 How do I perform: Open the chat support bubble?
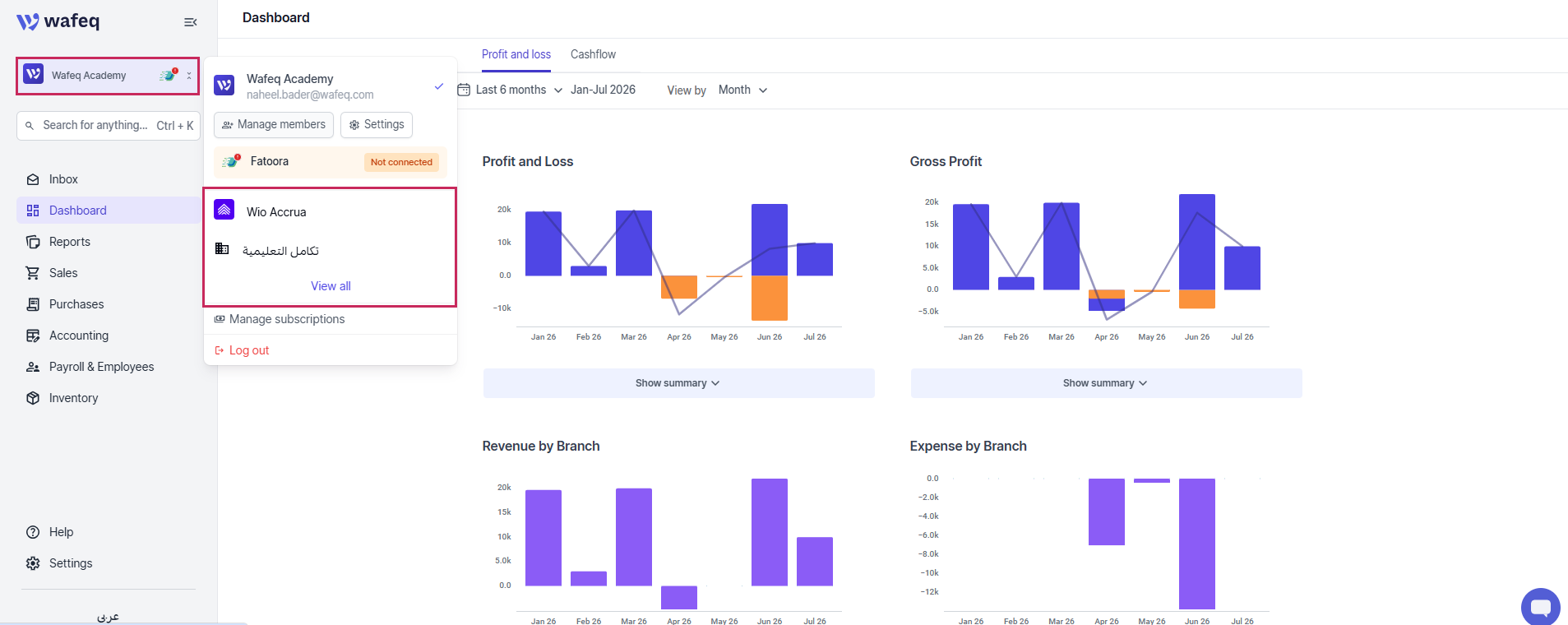(x=1540, y=607)
